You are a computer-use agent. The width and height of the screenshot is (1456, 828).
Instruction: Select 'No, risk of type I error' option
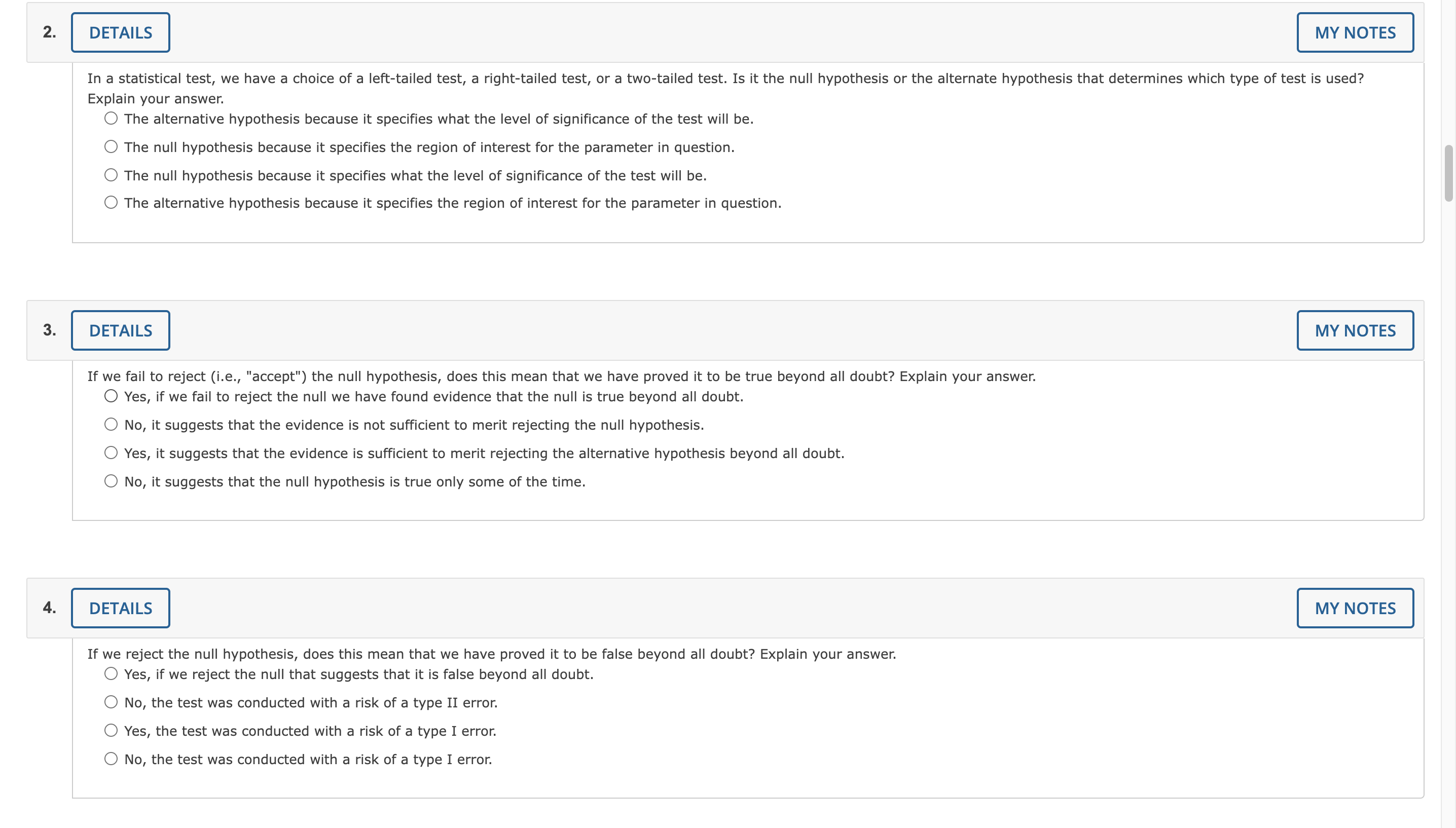pyautogui.click(x=111, y=758)
